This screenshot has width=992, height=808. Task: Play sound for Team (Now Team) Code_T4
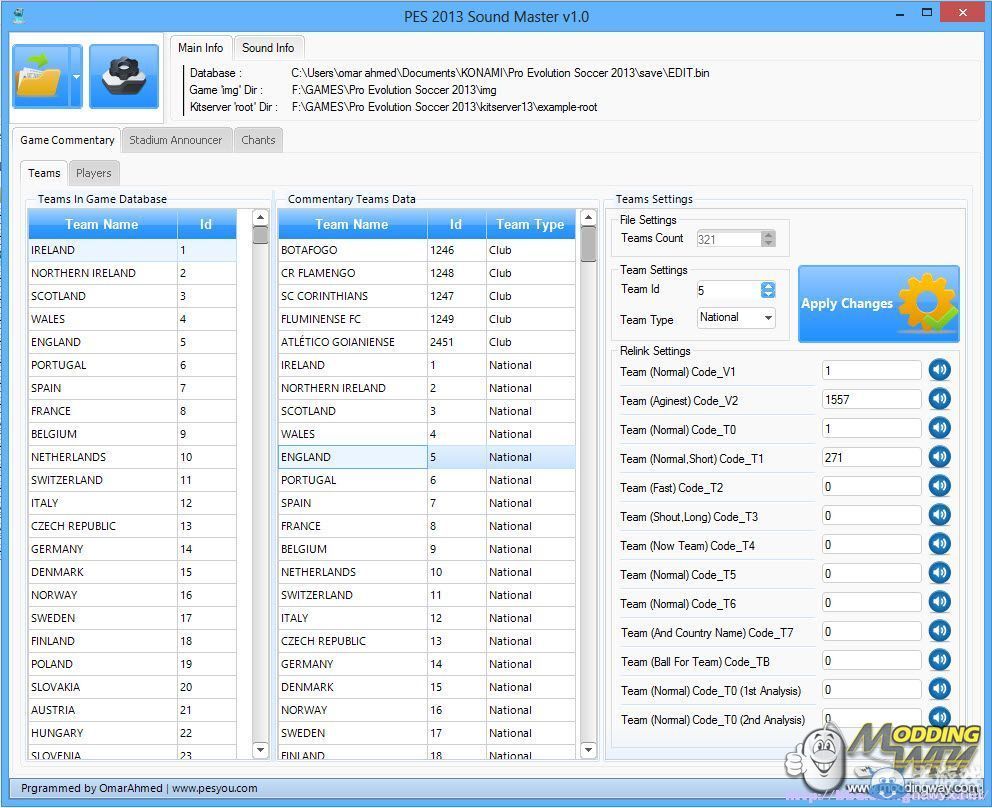pyautogui.click(x=939, y=544)
